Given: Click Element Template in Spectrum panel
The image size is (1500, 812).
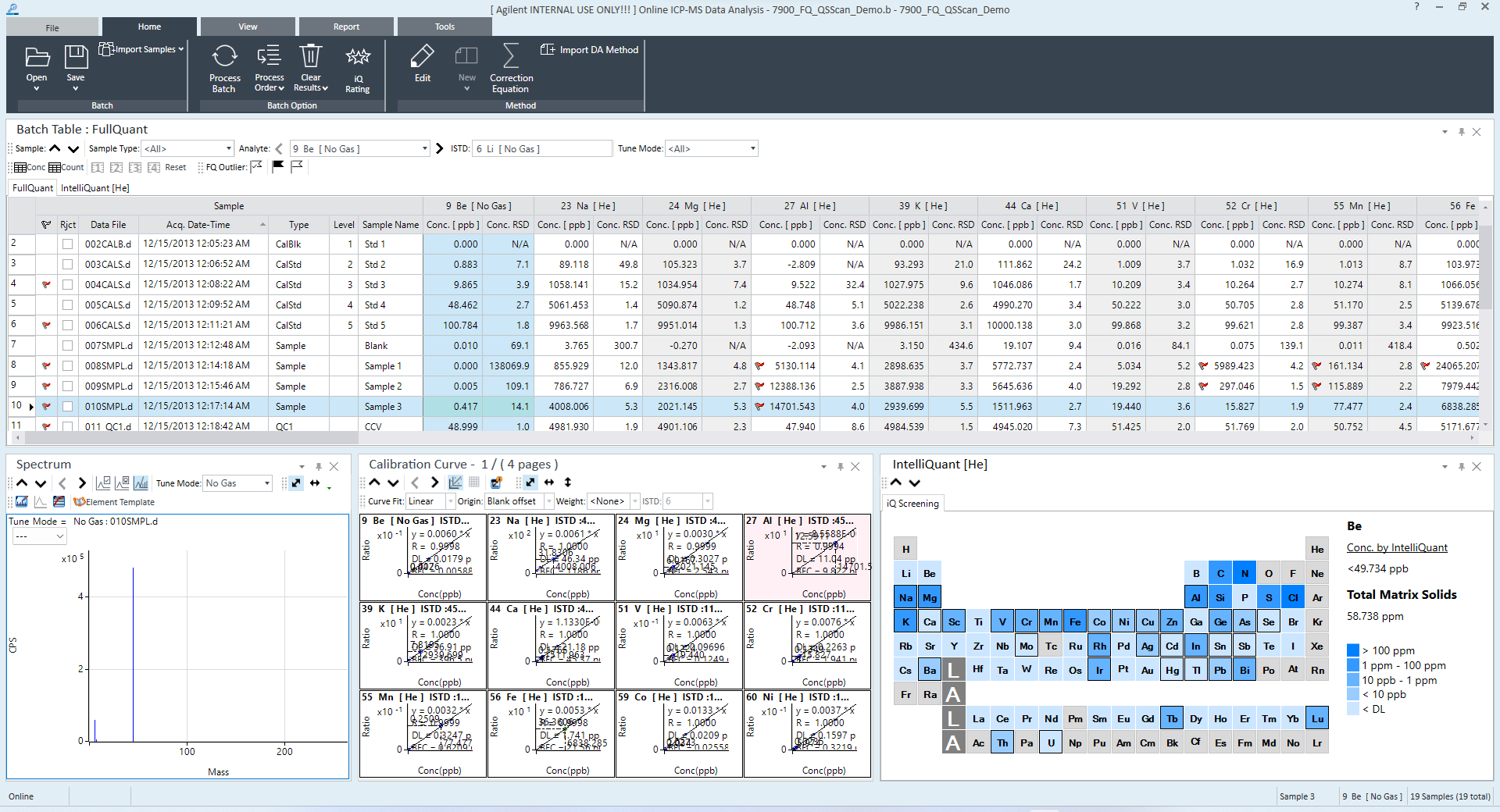Looking at the screenshot, I should point(114,502).
